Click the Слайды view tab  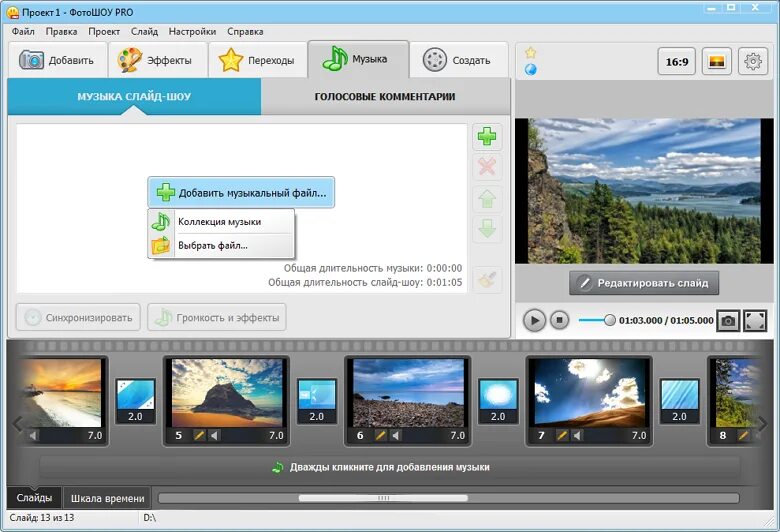[x=34, y=498]
